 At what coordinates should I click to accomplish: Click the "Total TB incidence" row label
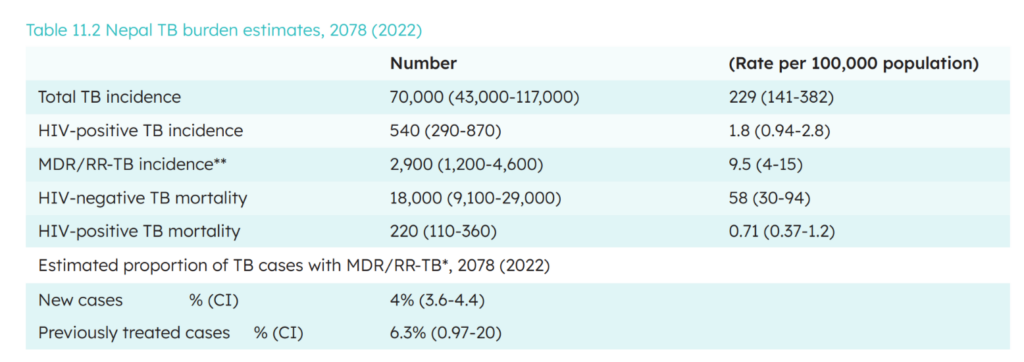point(109,97)
